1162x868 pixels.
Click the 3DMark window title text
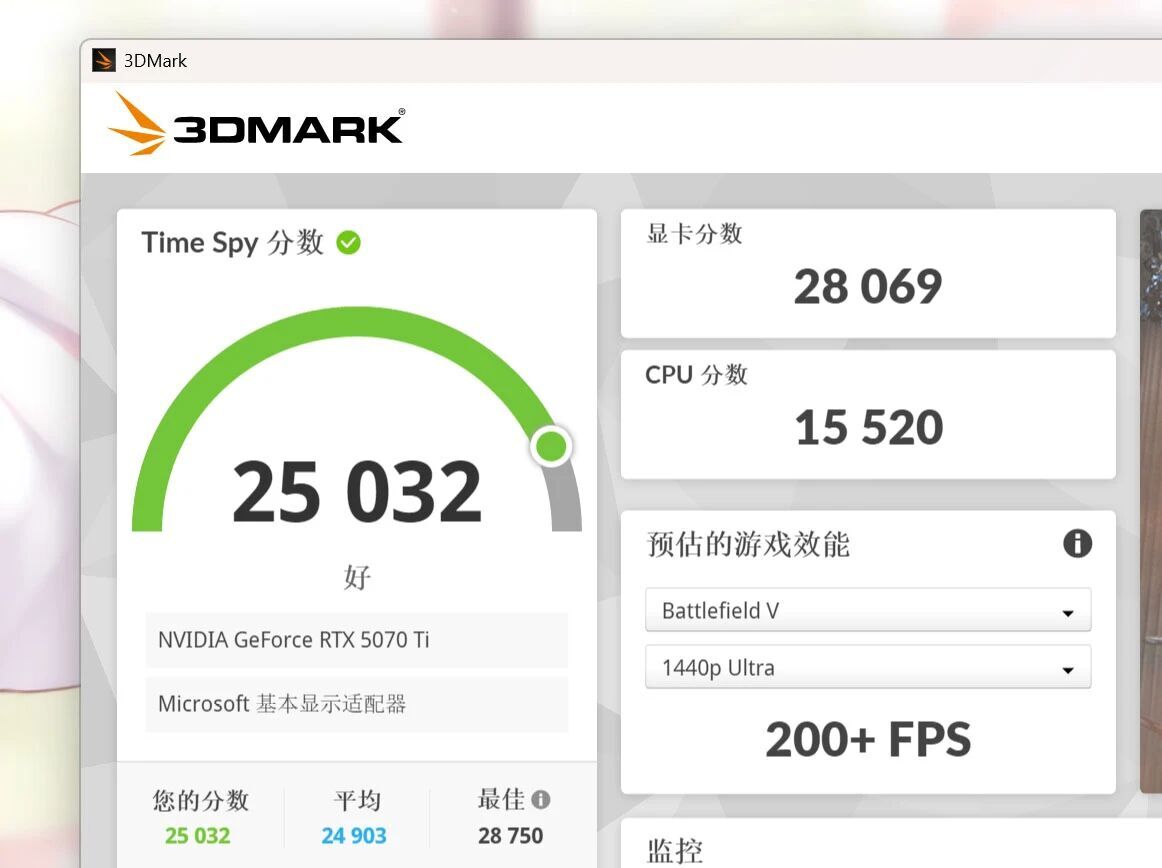(155, 61)
